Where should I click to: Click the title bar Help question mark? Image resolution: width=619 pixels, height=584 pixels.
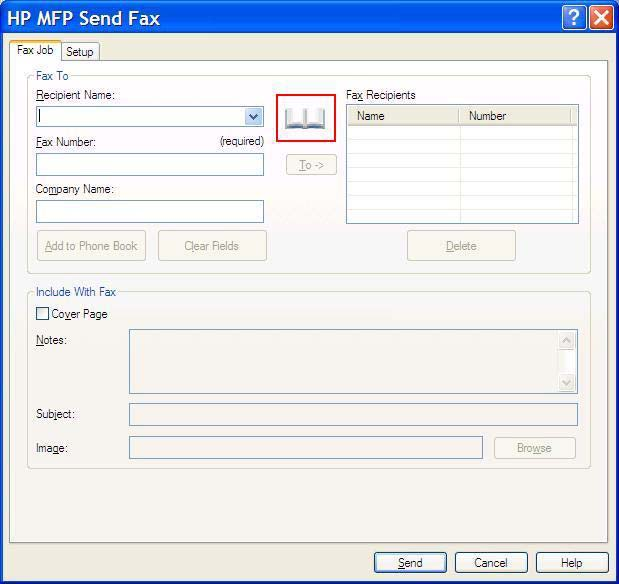(x=574, y=18)
